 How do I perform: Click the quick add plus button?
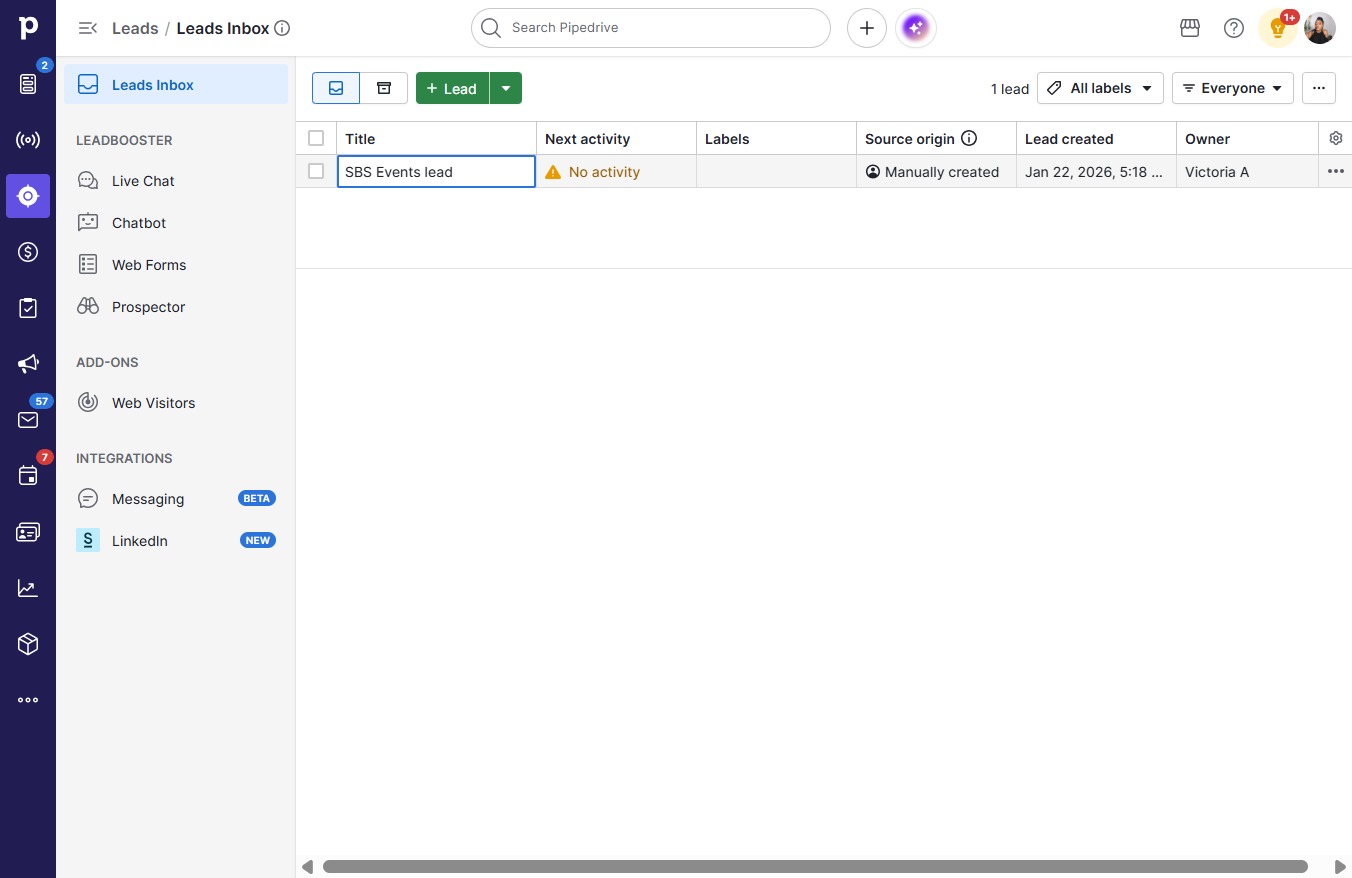(867, 28)
